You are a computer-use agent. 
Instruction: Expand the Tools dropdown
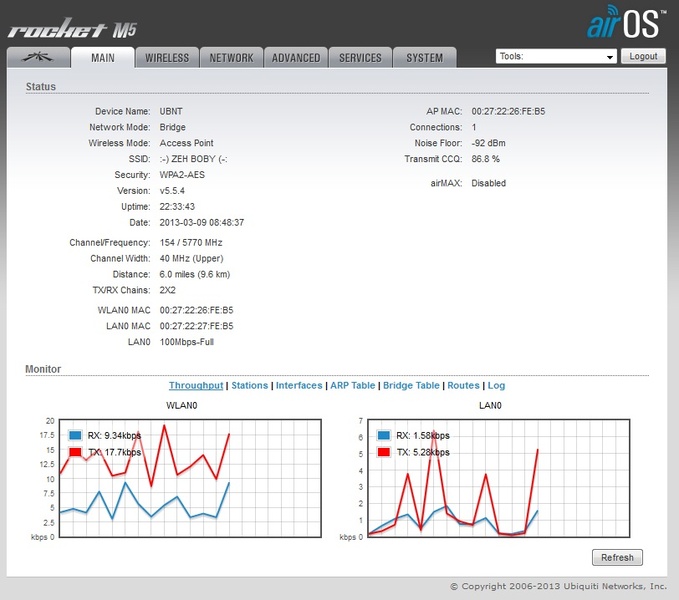coord(556,56)
